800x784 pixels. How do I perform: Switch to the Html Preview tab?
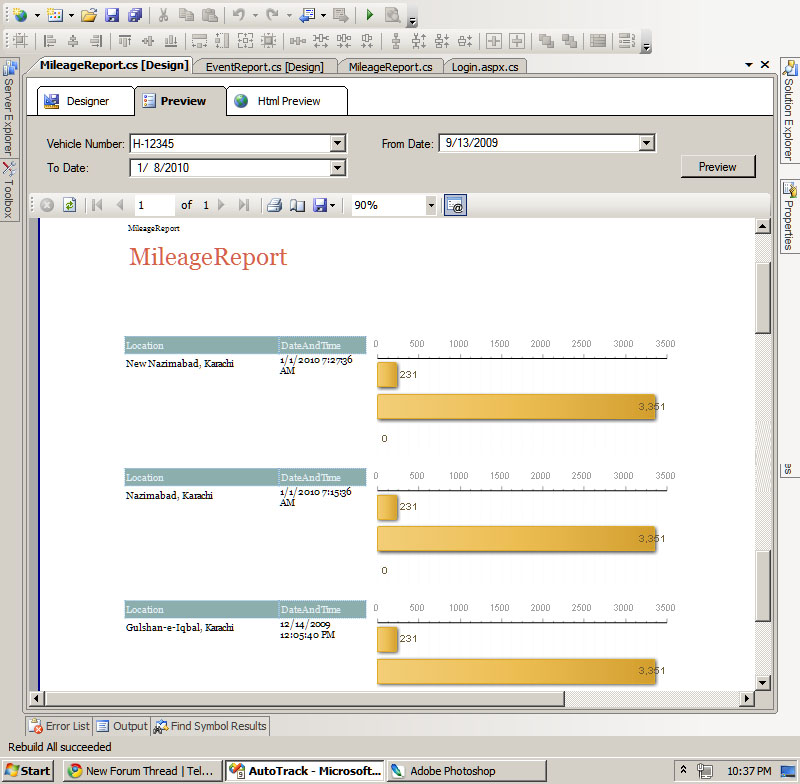tap(287, 101)
